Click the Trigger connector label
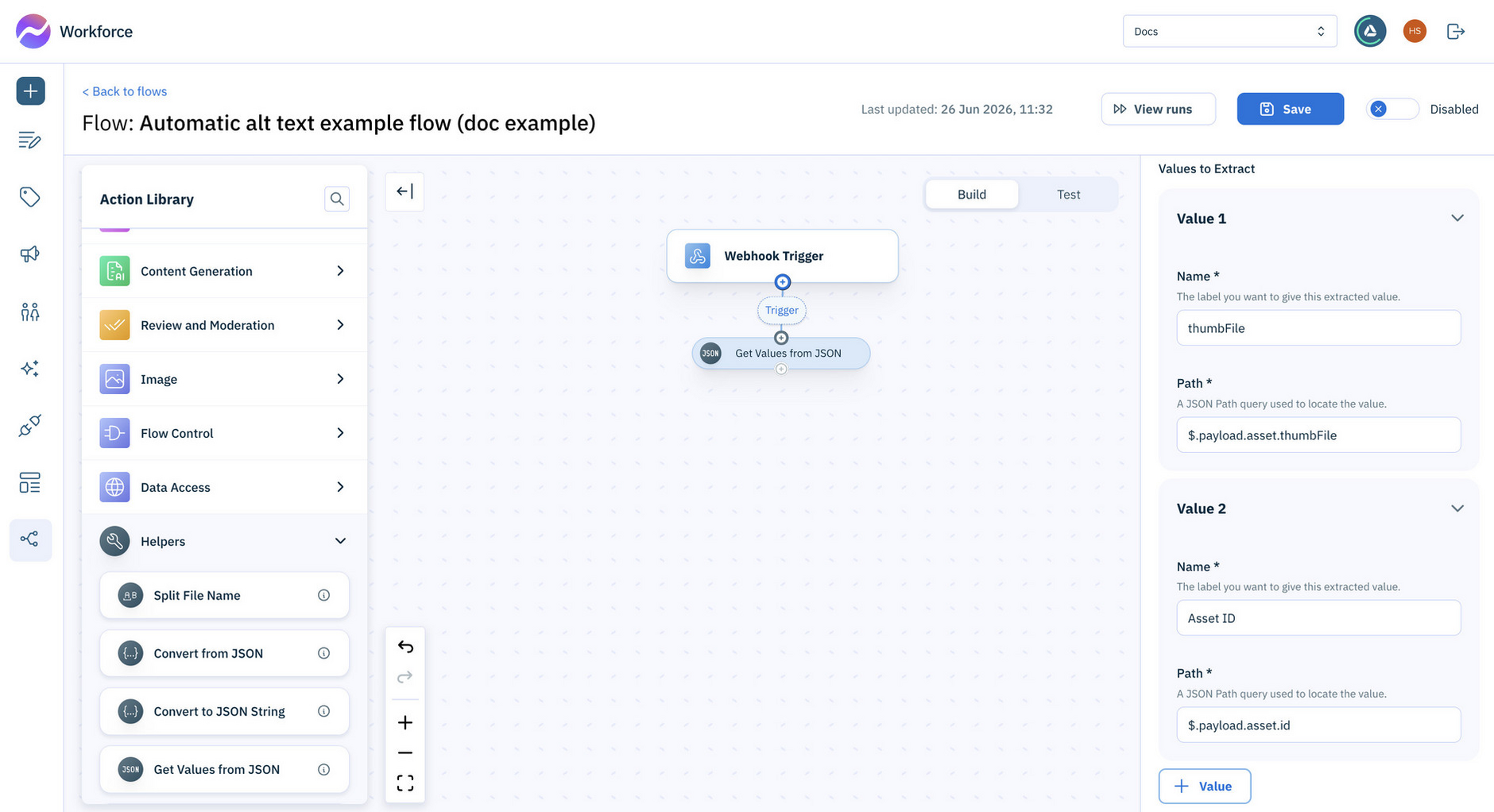Screen dimensions: 1494x812 782,311
